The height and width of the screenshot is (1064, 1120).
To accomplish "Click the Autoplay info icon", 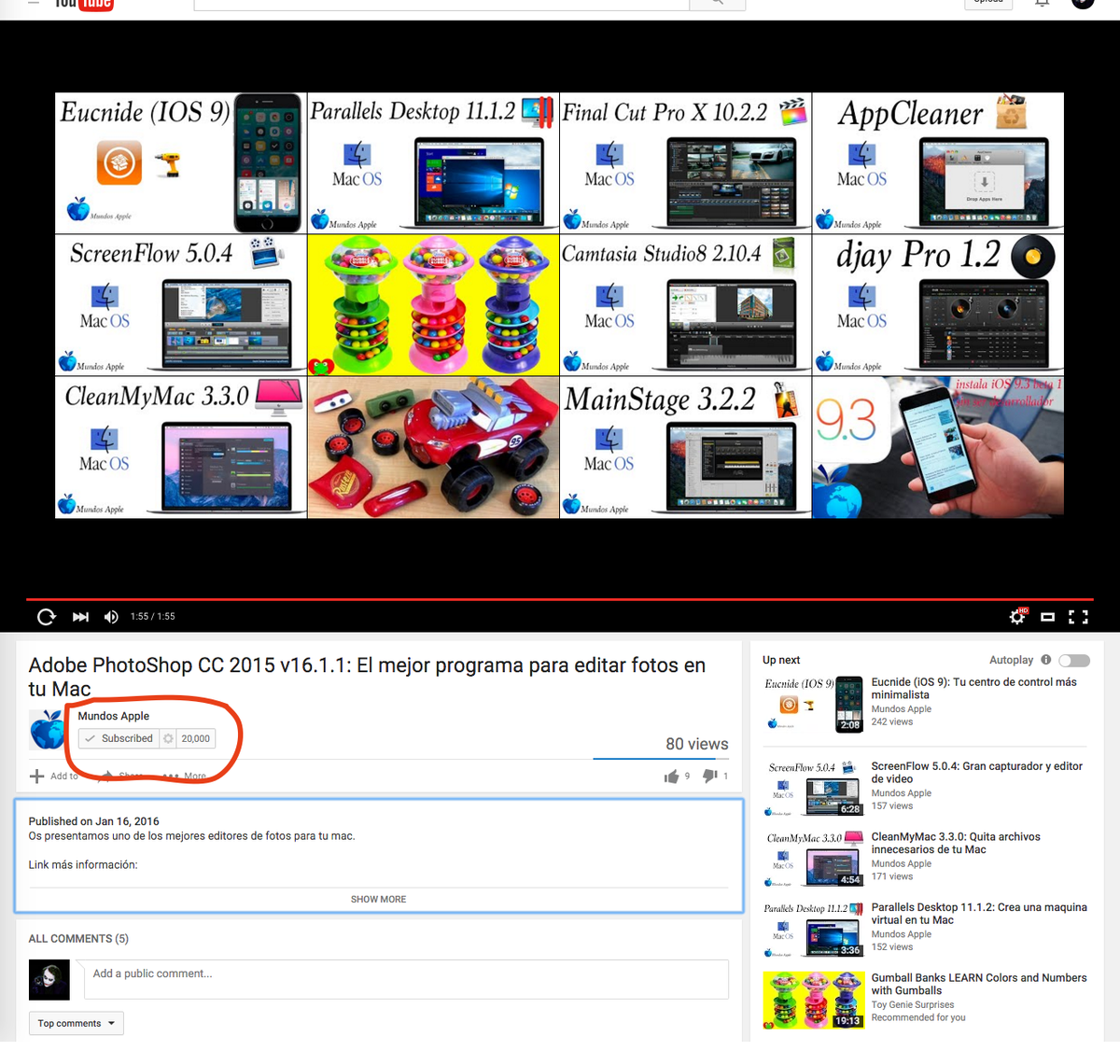I will 1045,660.
